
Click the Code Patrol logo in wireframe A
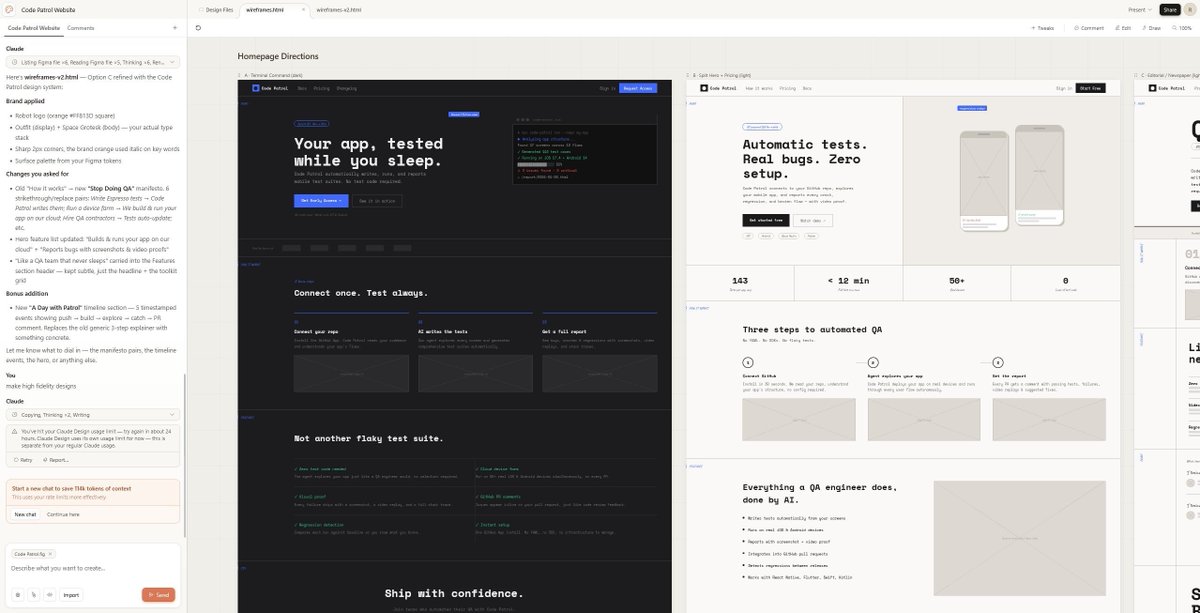[x=269, y=88]
